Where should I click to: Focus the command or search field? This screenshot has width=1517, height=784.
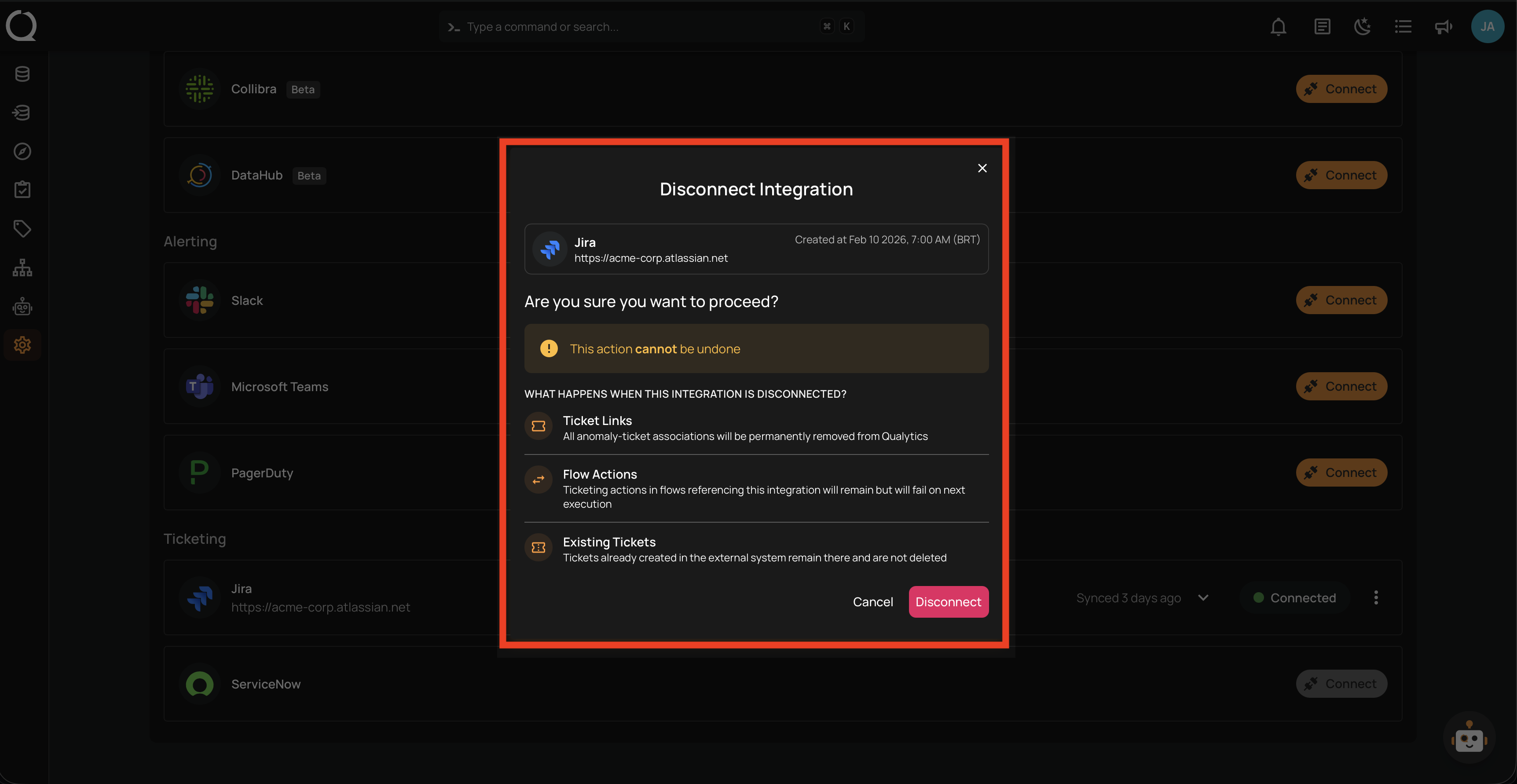click(x=651, y=26)
